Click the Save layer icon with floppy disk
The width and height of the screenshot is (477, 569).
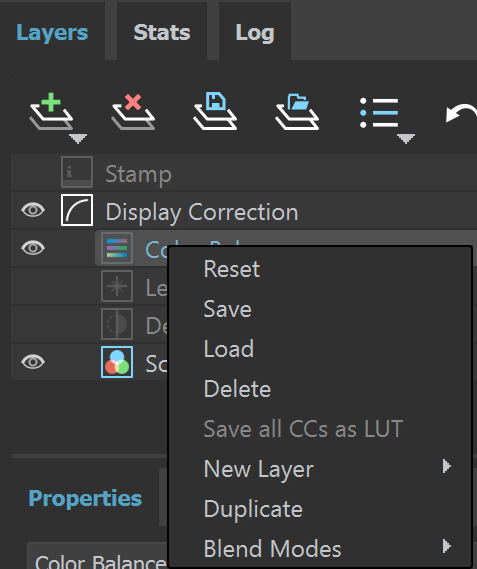(x=215, y=111)
